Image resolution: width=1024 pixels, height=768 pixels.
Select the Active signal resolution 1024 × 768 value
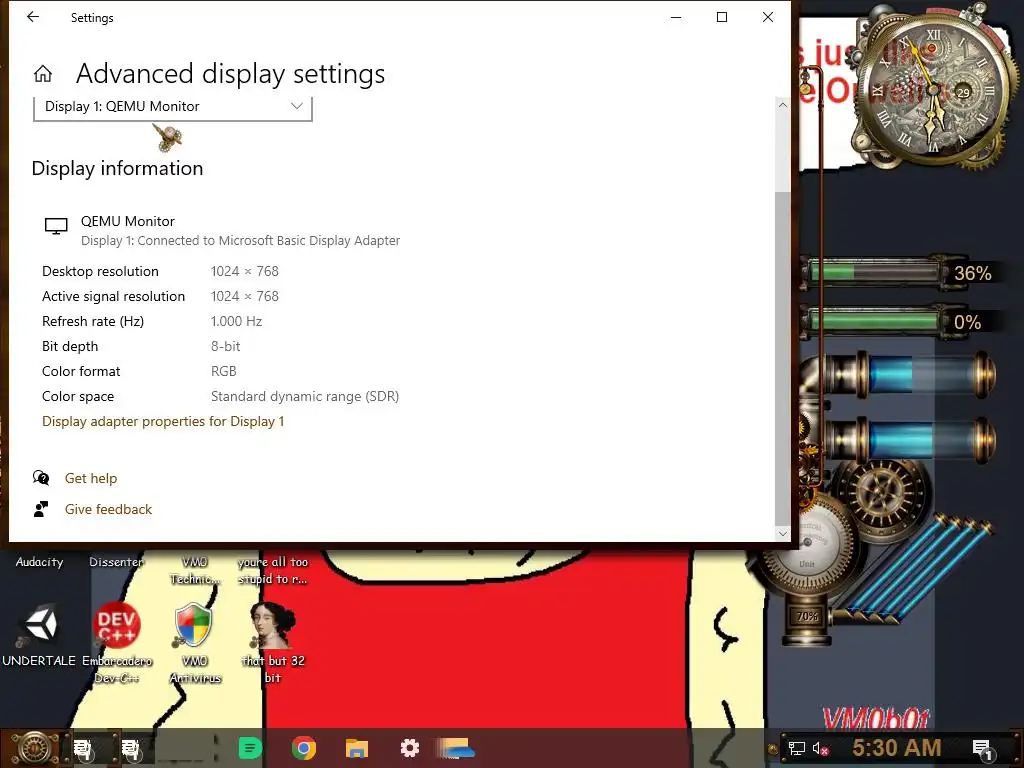pyautogui.click(x=245, y=296)
